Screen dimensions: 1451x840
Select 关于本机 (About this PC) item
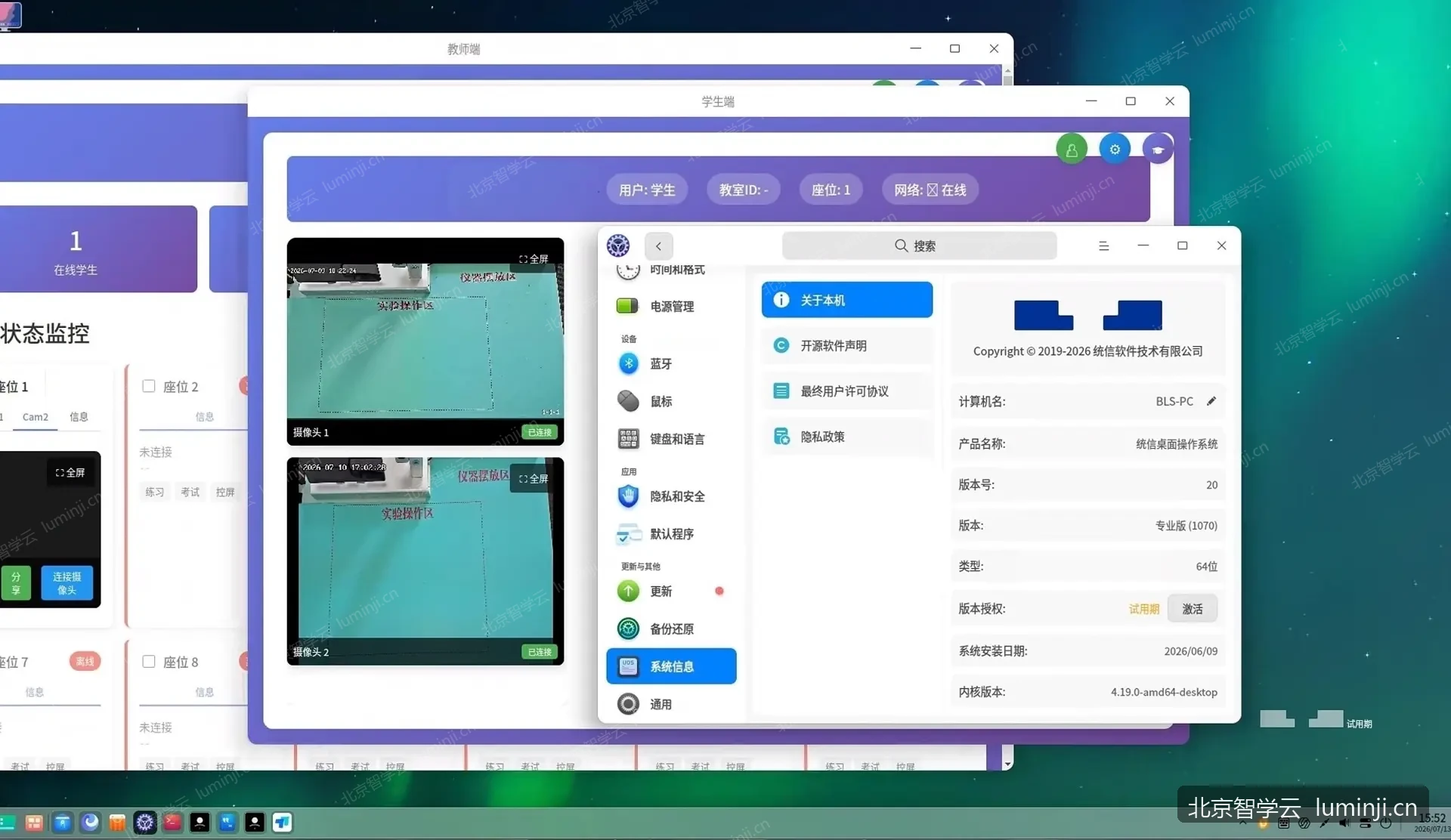point(847,300)
